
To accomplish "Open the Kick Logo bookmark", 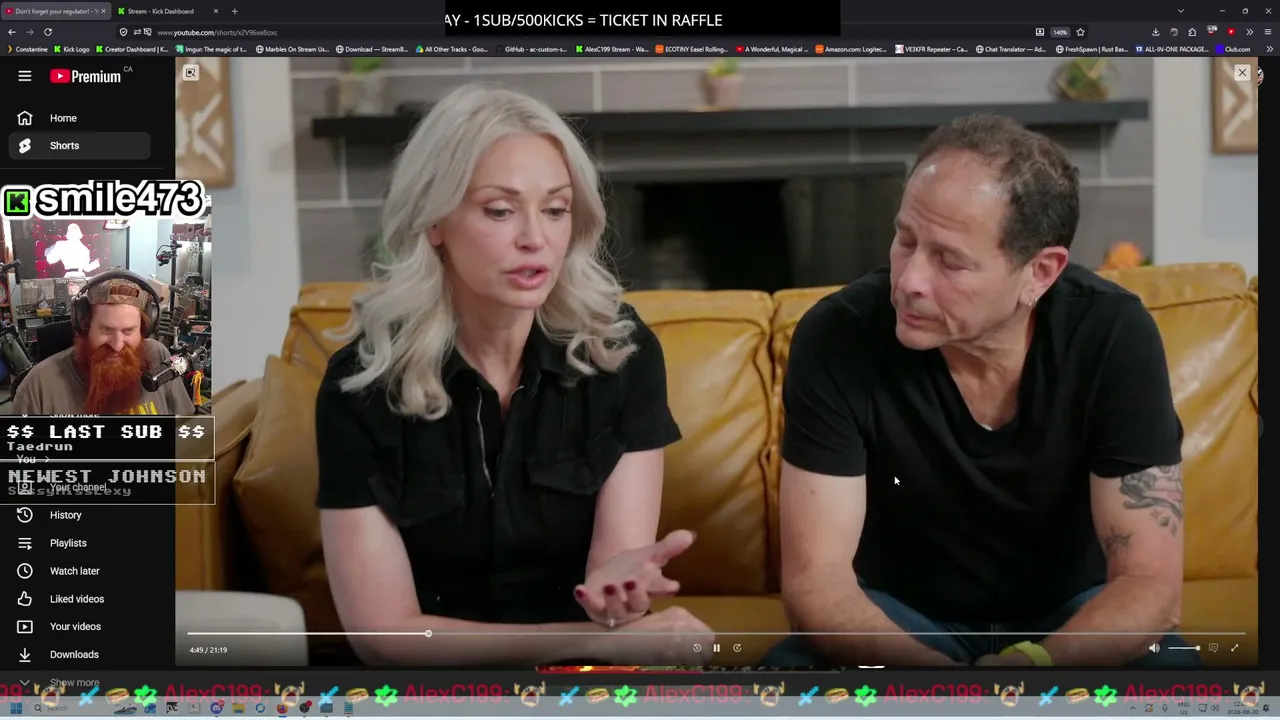I will (70, 49).
